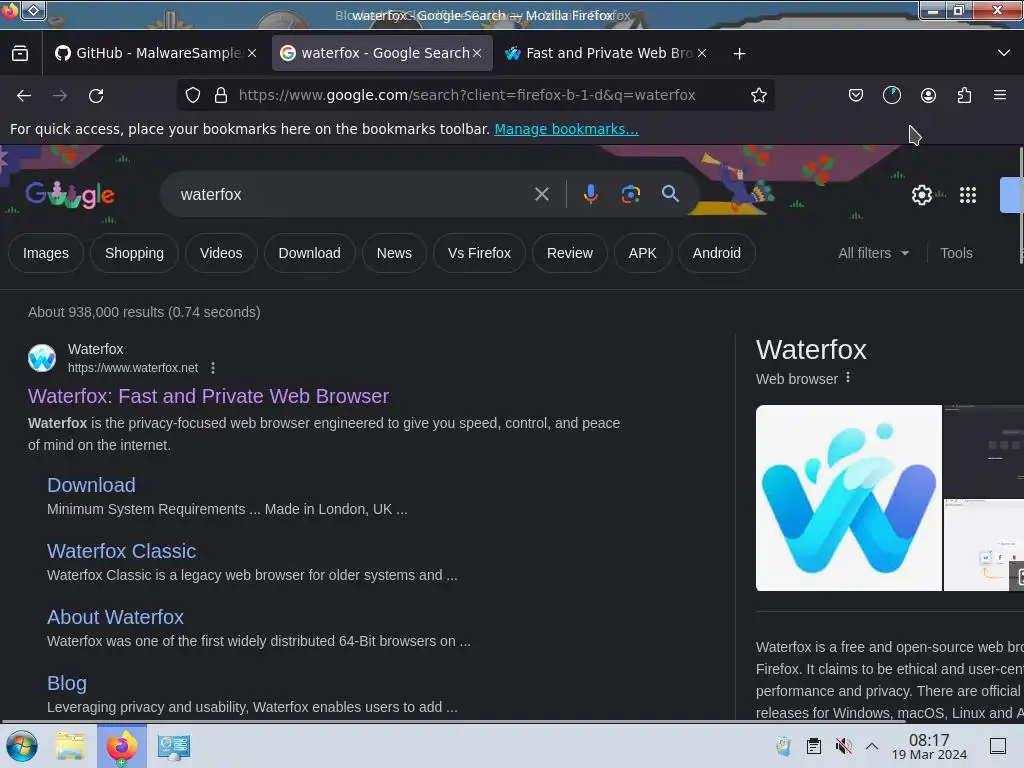Open knowledge panel more options dots

click(x=848, y=377)
